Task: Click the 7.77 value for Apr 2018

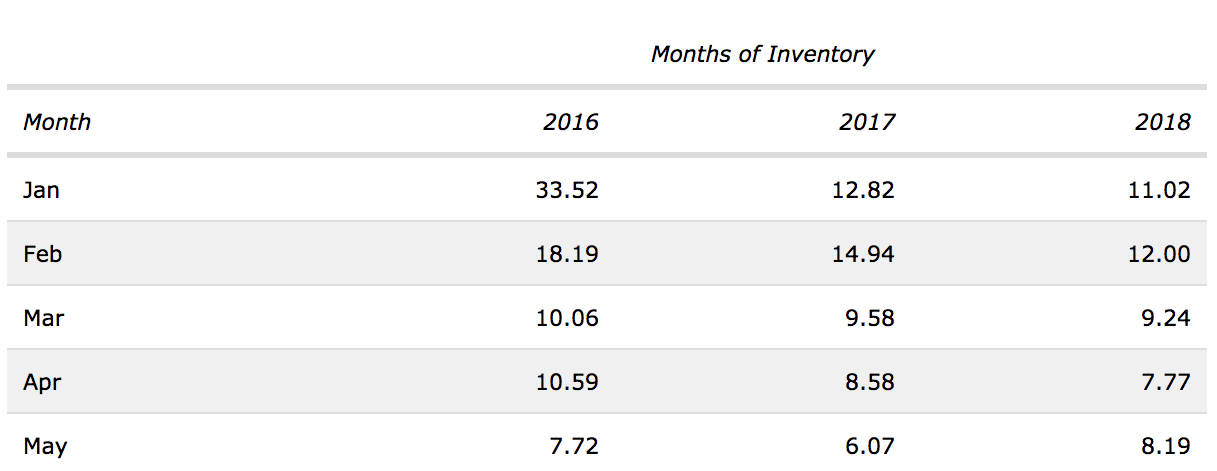Action: point(1165,382)
